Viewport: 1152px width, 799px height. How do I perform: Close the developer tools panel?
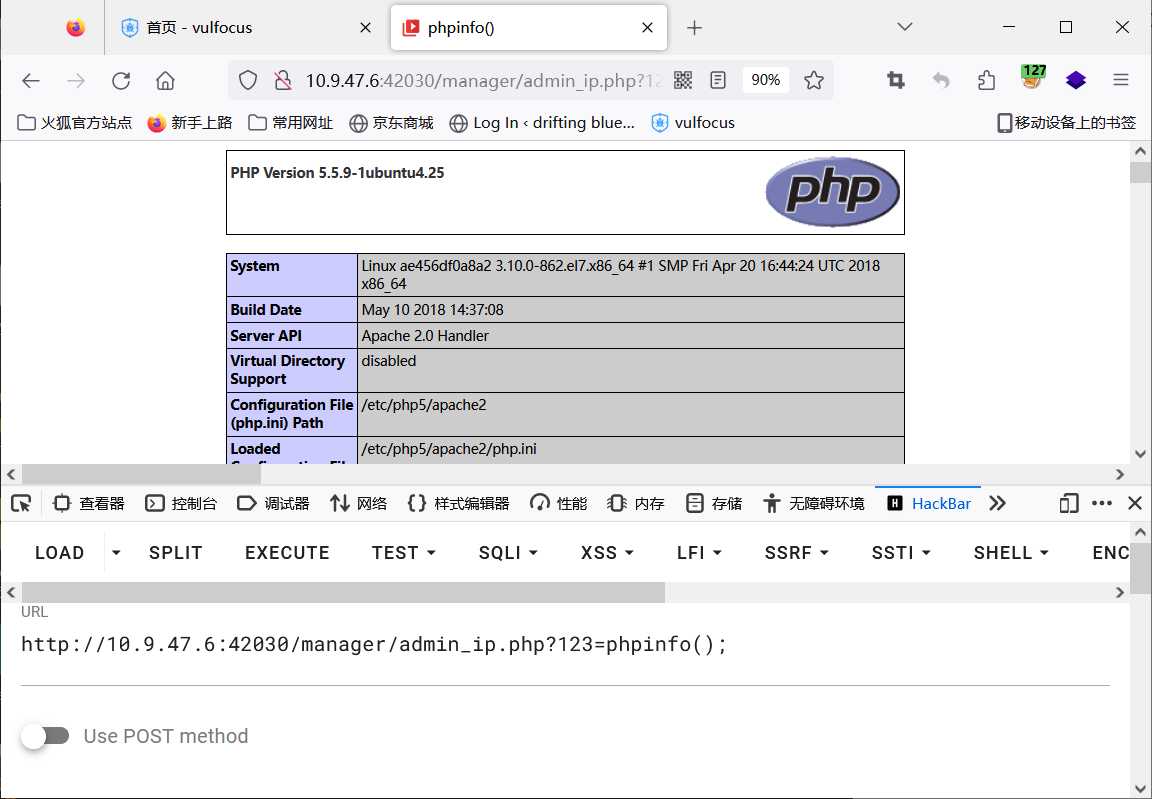(x=1135, y=504)
